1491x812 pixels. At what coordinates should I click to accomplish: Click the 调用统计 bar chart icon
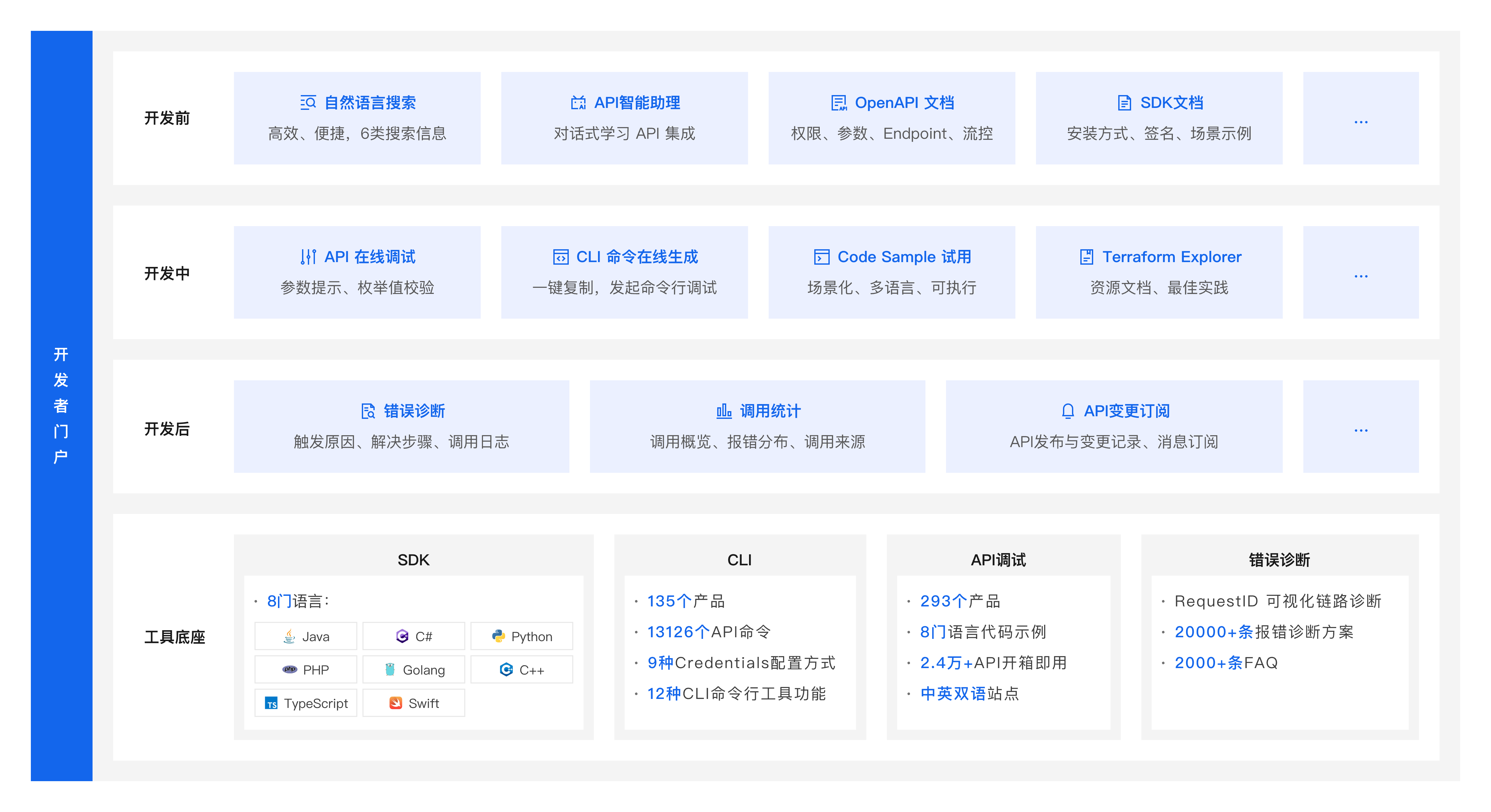click(x=724, y=411)
